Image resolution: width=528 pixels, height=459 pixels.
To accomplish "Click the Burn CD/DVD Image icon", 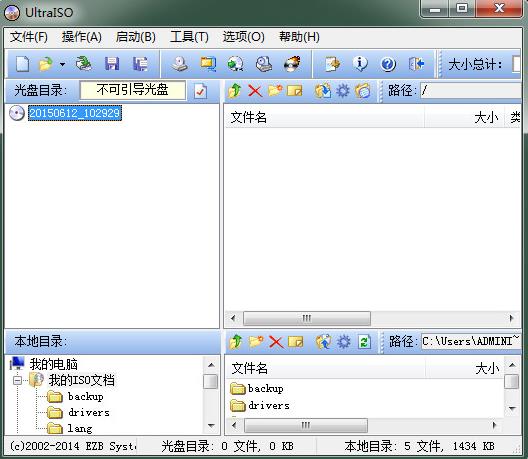I will [x=292, y=64].
